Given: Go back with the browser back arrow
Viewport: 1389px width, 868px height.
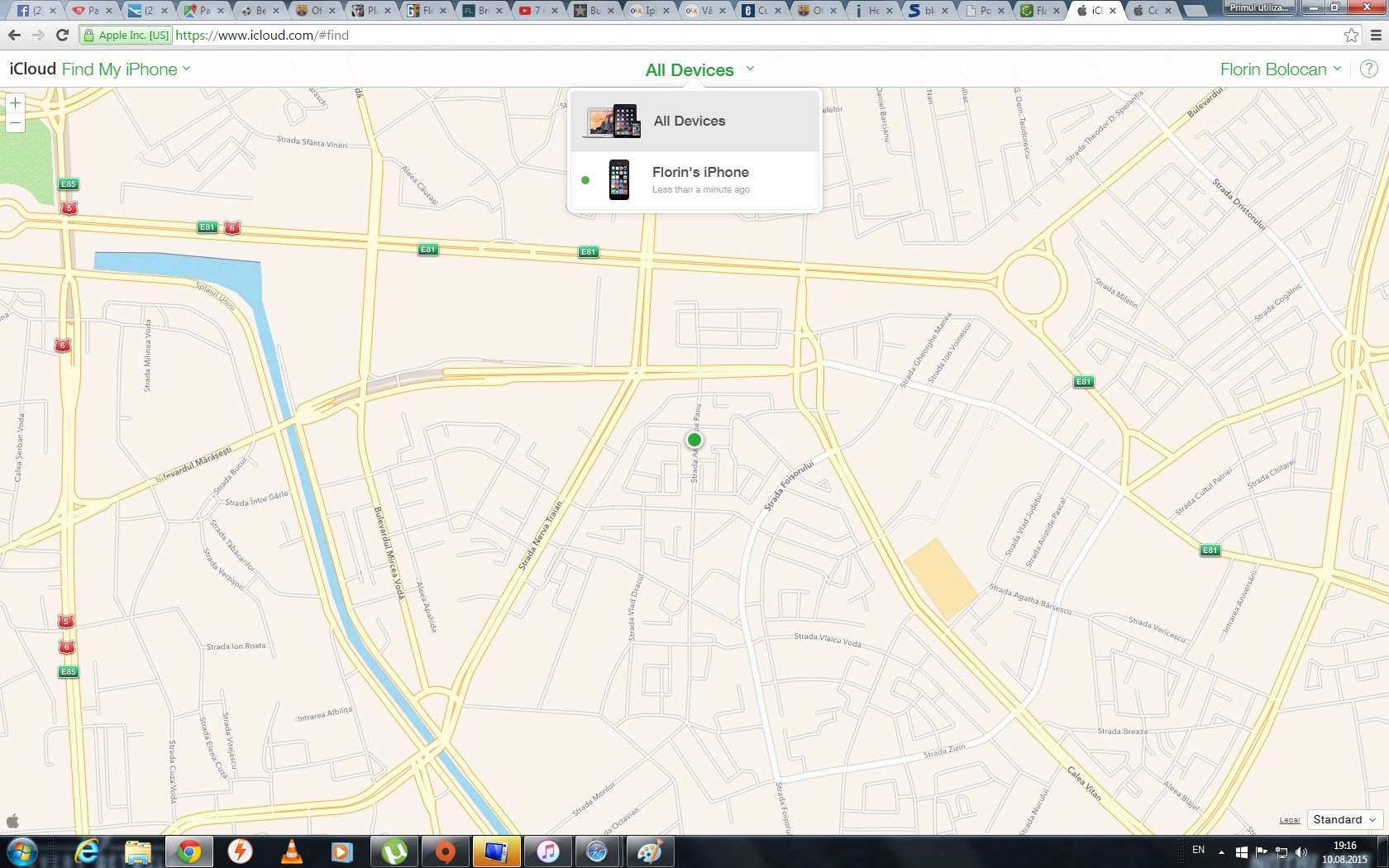Looking at the screenshot, I should 14,35.
